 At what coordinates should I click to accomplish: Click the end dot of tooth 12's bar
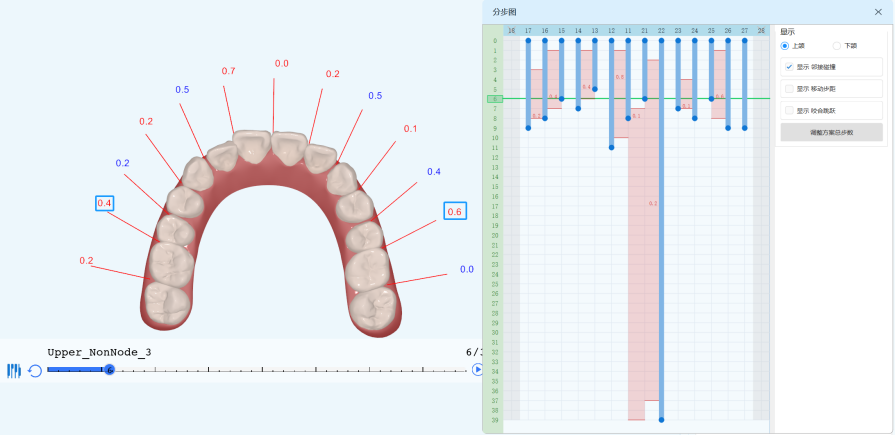coord(611,148)
